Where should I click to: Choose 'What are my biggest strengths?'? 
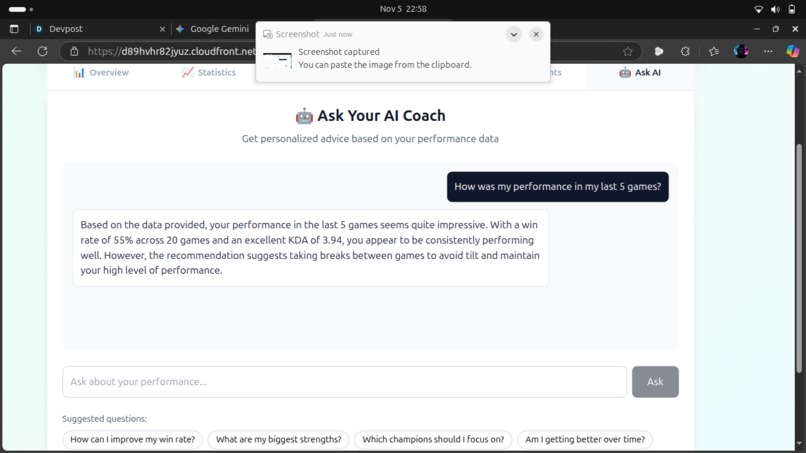[x=279, y=439]
